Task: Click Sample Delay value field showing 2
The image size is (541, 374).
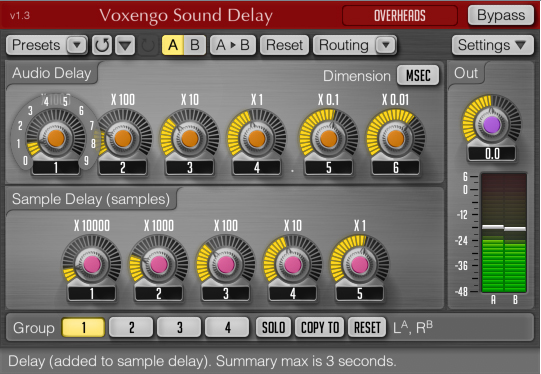Action: (159, 294)
